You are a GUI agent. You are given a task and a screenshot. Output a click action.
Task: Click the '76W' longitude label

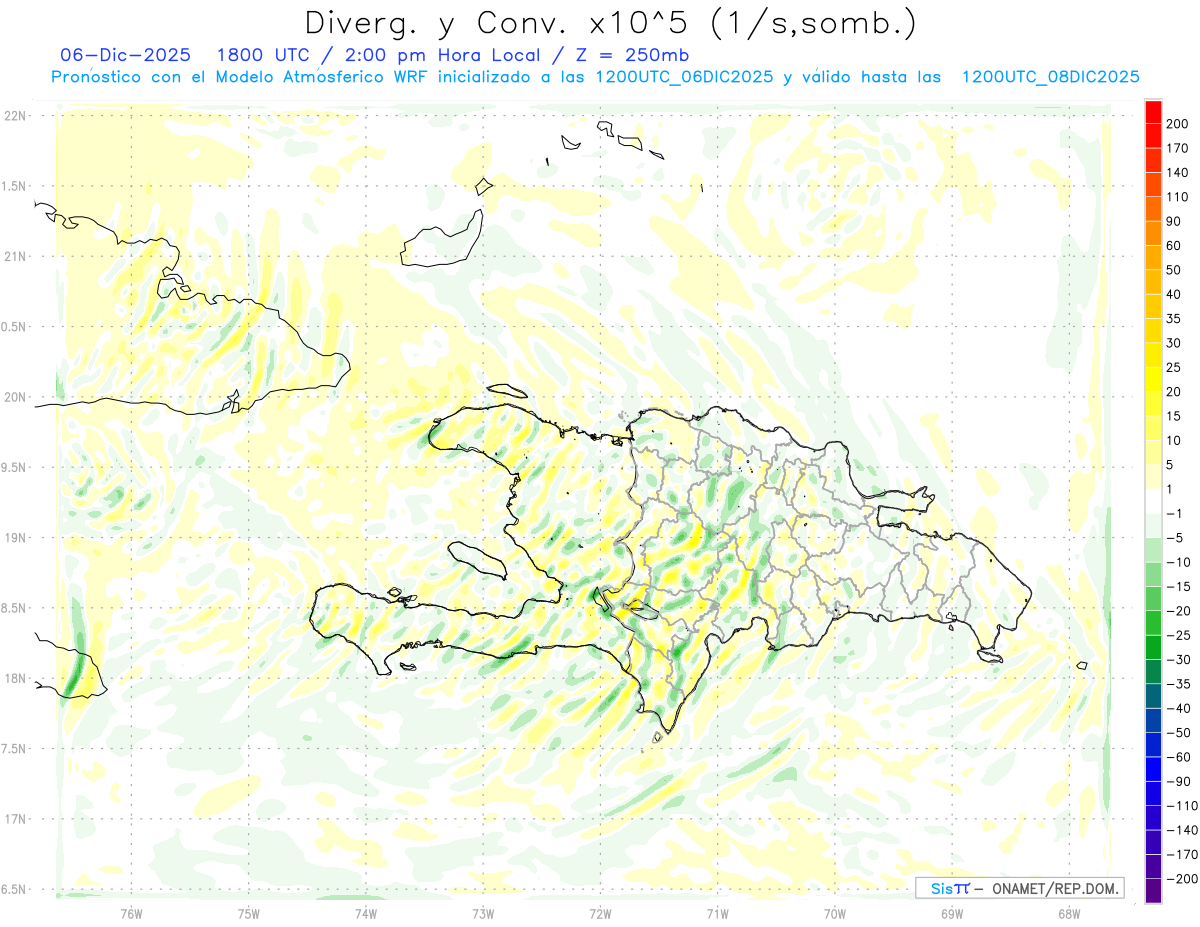(x=131, y=914)
